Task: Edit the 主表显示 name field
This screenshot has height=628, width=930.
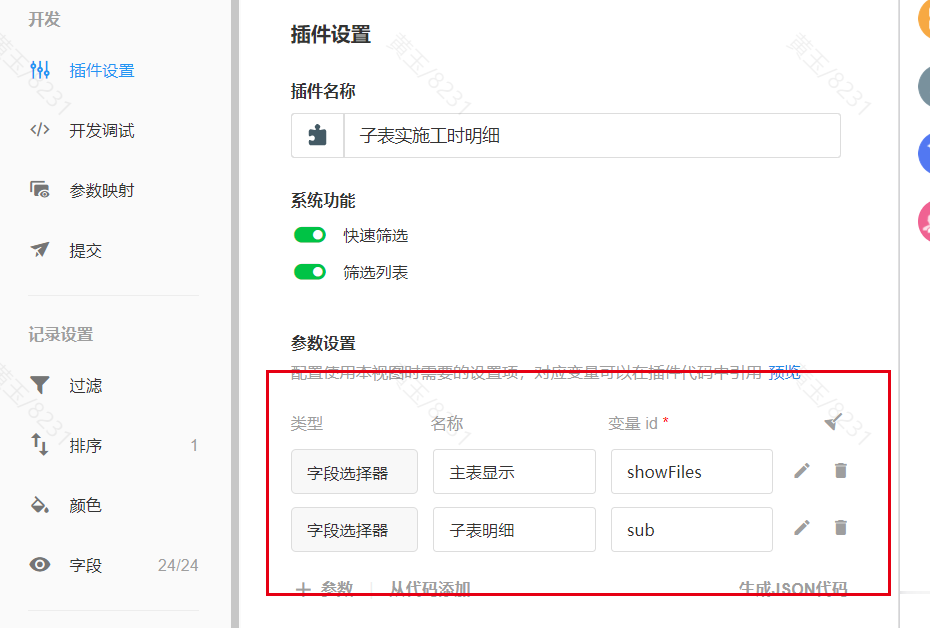Action: pyautogui.click(x=514, y=471)
